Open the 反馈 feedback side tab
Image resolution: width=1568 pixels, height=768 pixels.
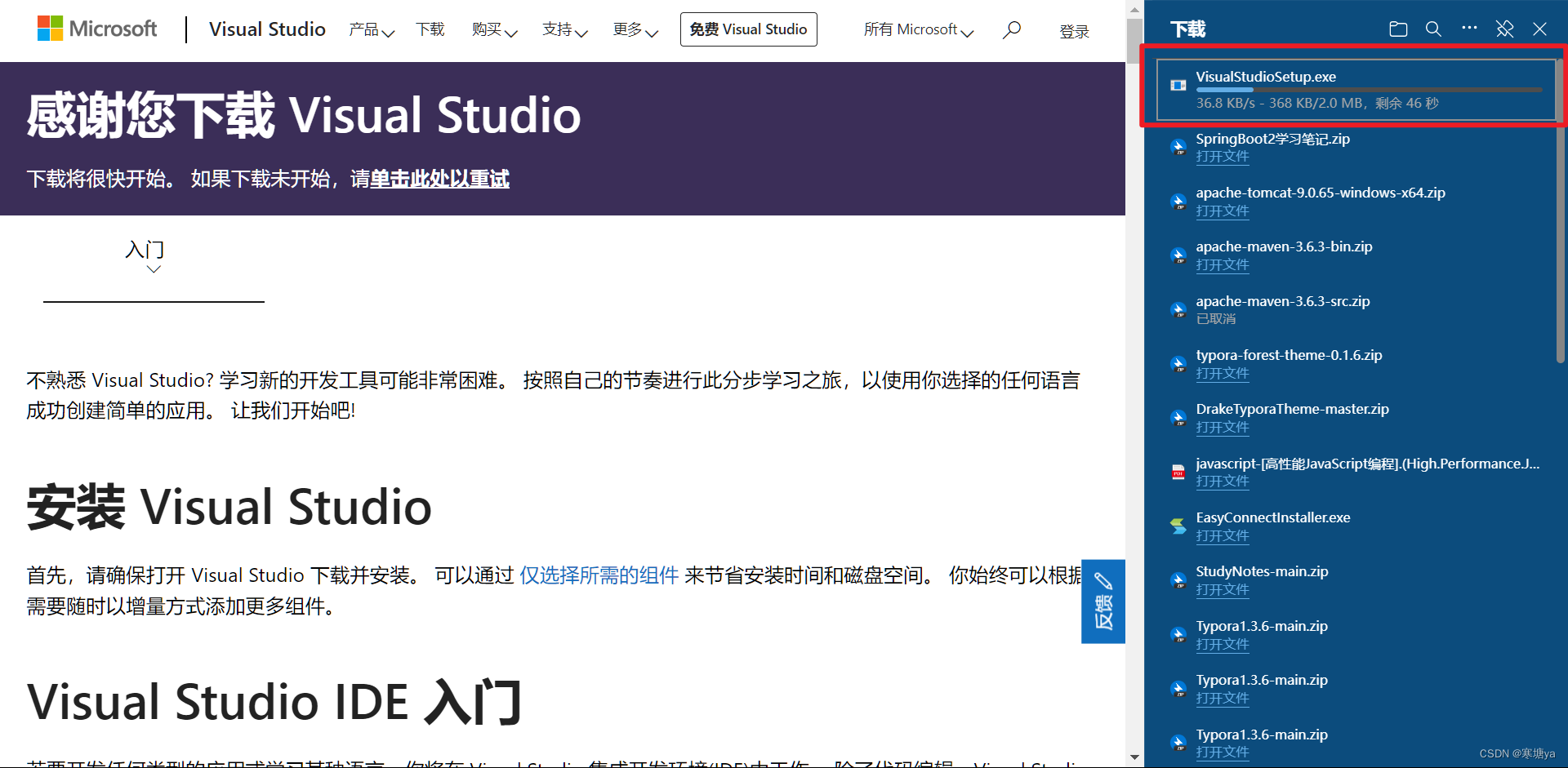[x=1103, y=602]
